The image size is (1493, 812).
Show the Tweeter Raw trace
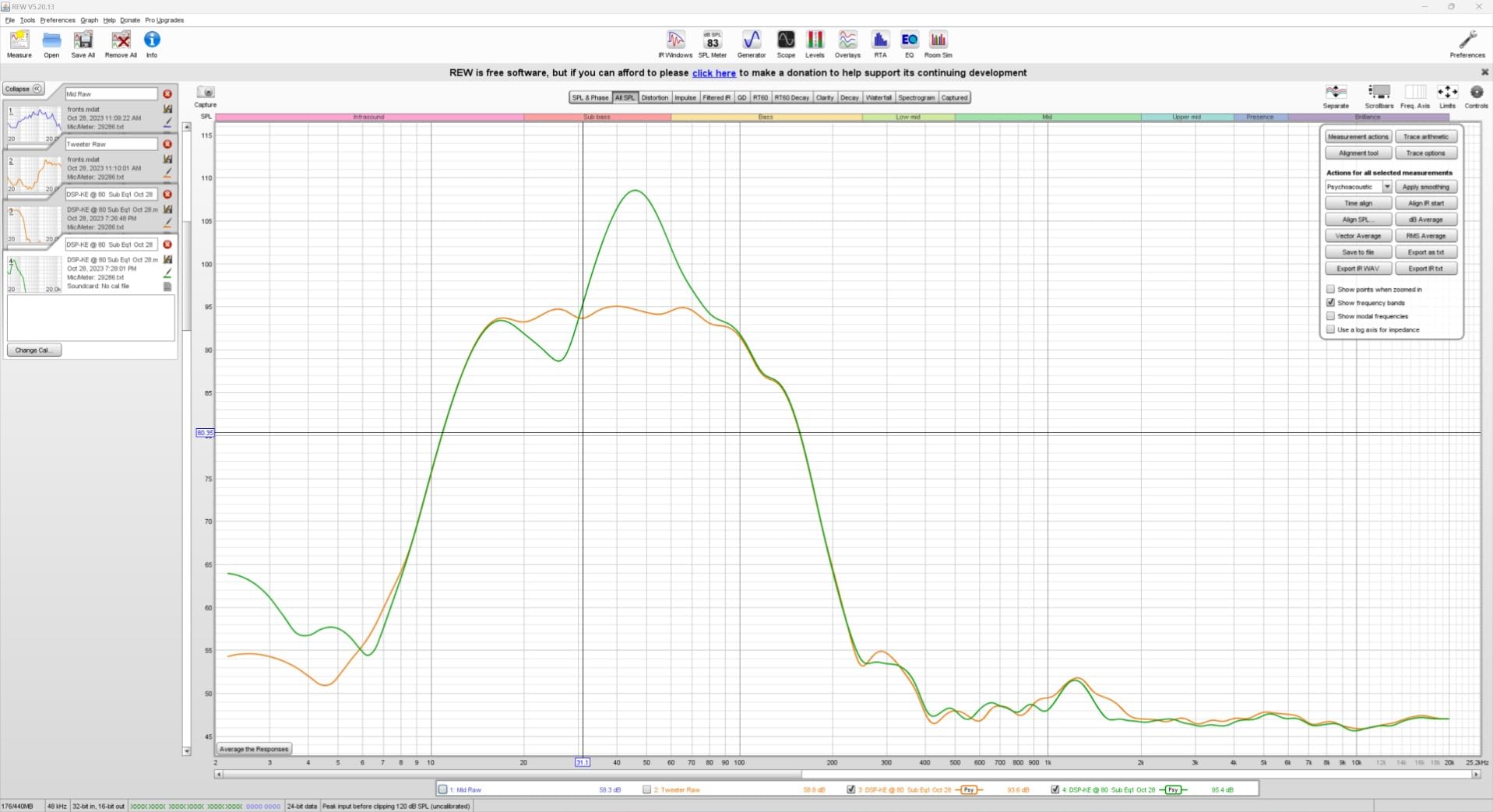646,789
